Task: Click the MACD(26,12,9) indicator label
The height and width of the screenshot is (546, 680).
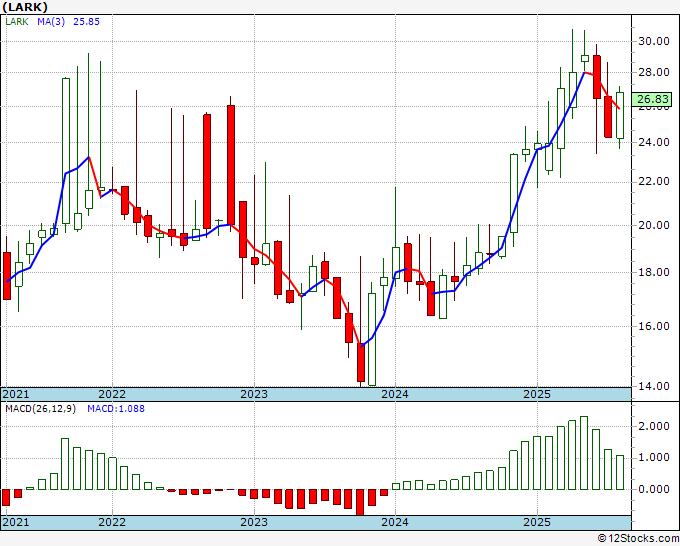Action: tap(40, 409)
